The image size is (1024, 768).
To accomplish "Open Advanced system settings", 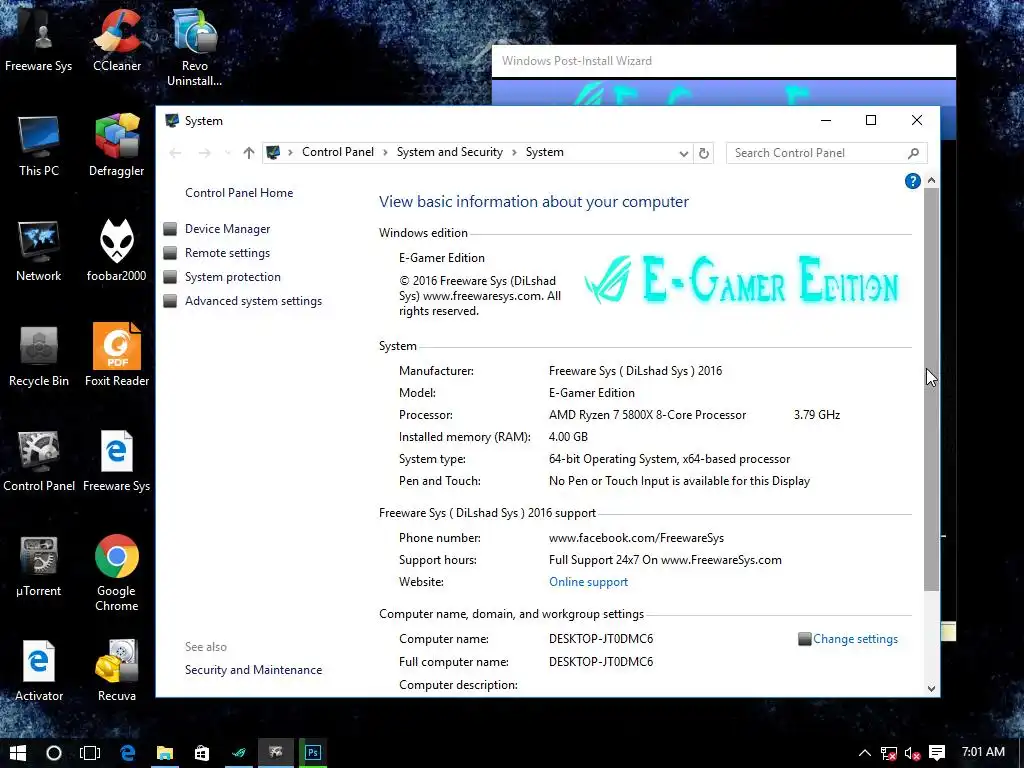I will pyautogui.click(x=253, y=301).
